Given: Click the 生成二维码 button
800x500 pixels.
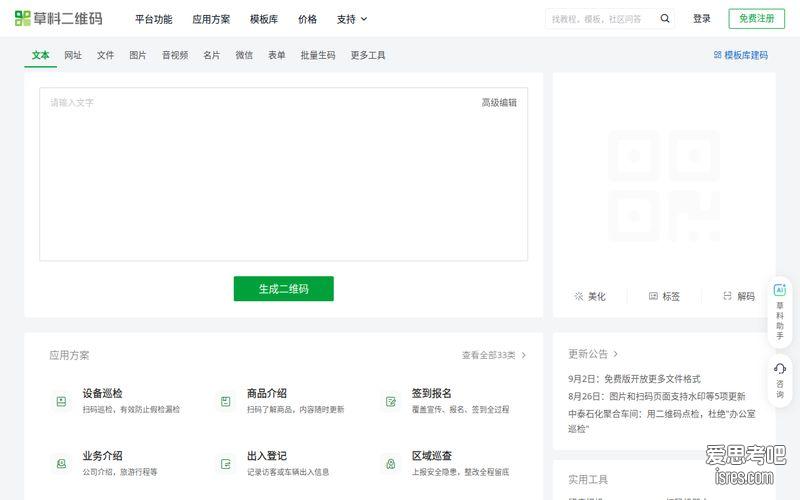Looking at the screenshot, I should 284,289.
